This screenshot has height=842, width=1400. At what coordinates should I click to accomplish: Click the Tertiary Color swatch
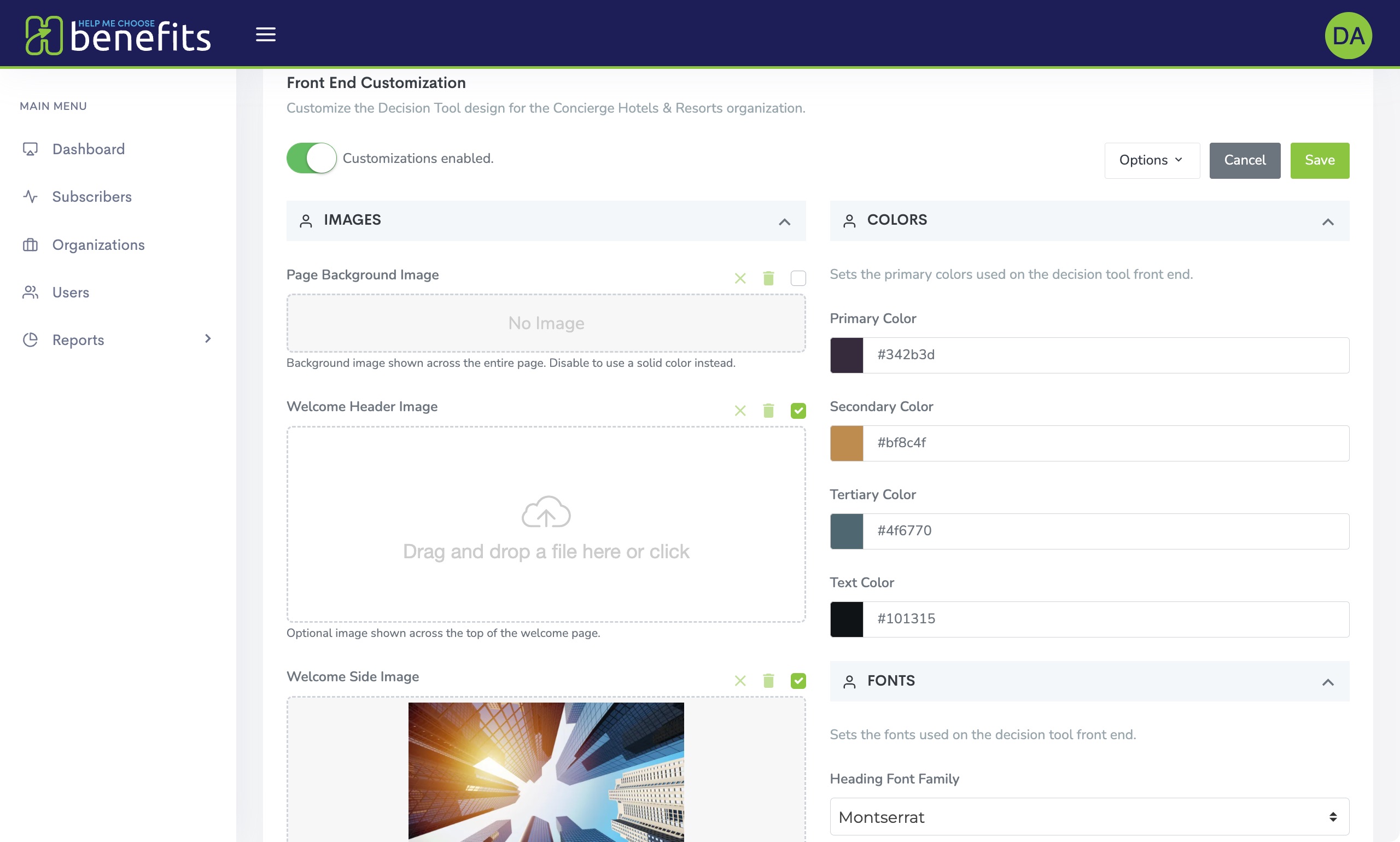tap(846, 531)
